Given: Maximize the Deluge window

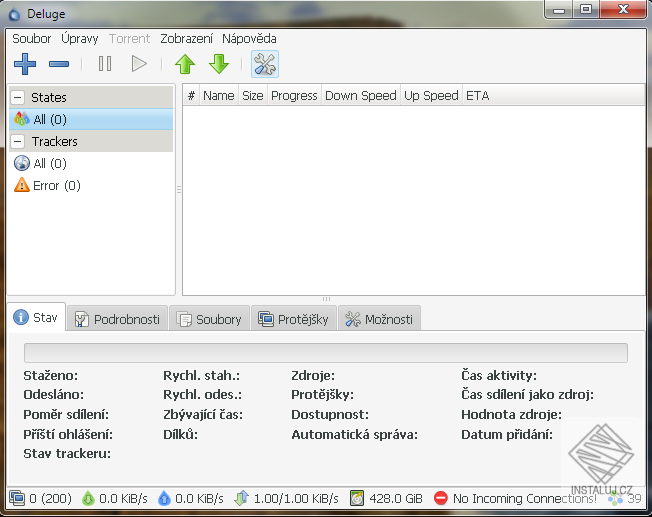Looking at the screenshot, I should coord(585,9).
